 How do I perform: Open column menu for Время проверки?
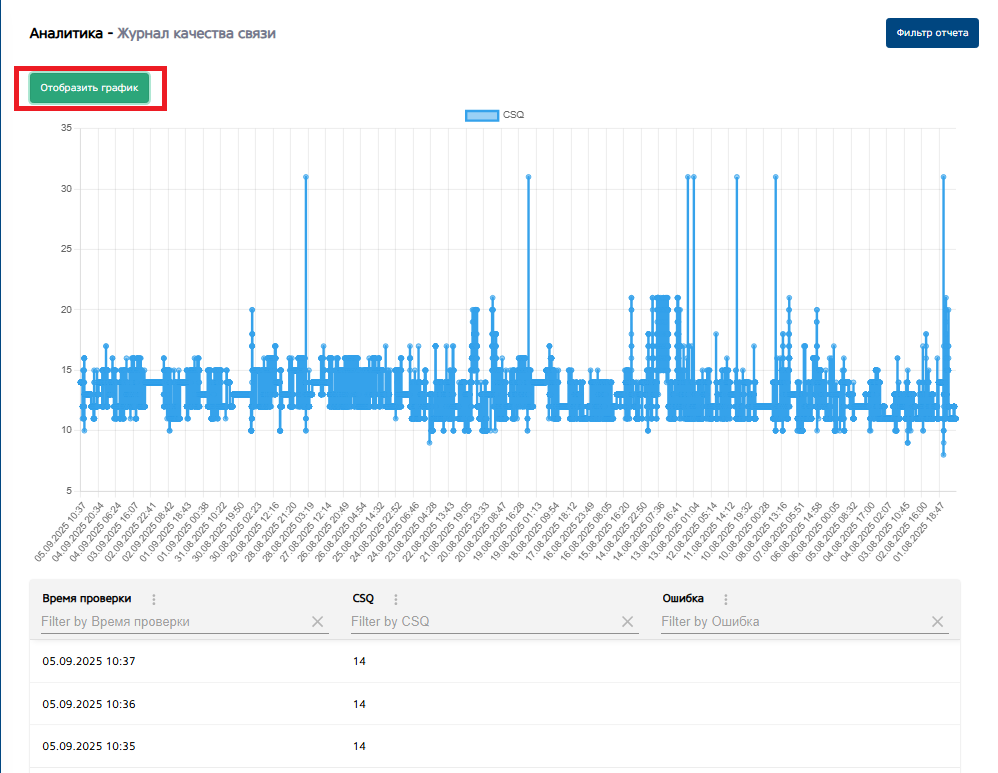click(153, 599)
